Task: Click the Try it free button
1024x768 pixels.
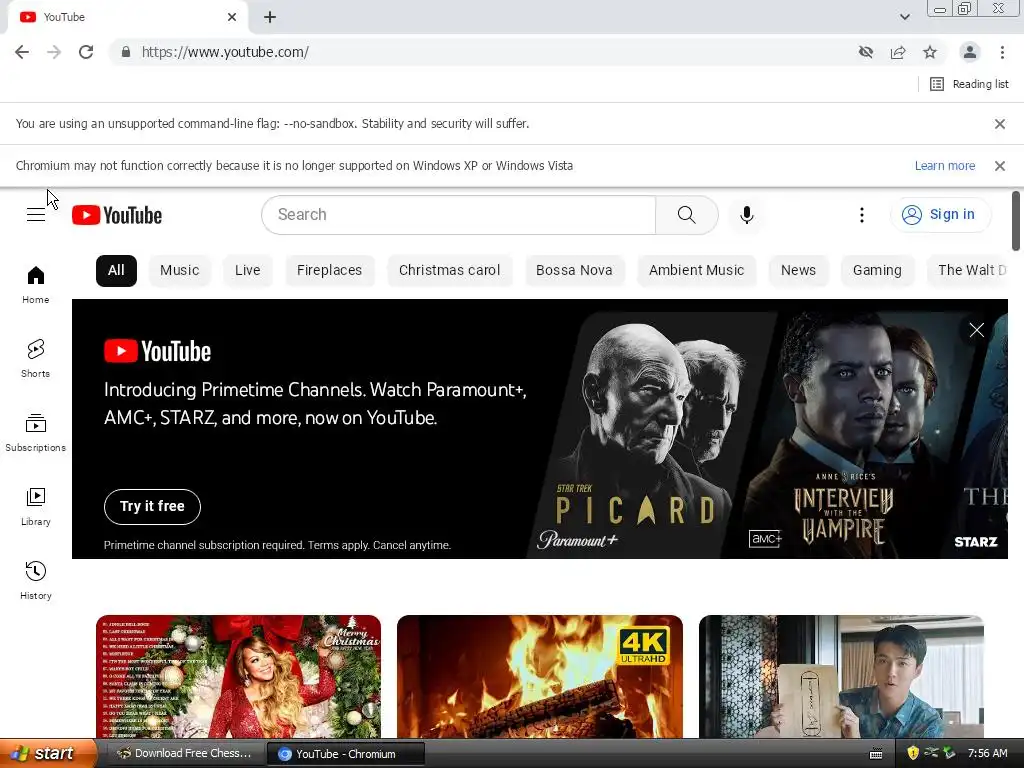Action: pos(152,506)
